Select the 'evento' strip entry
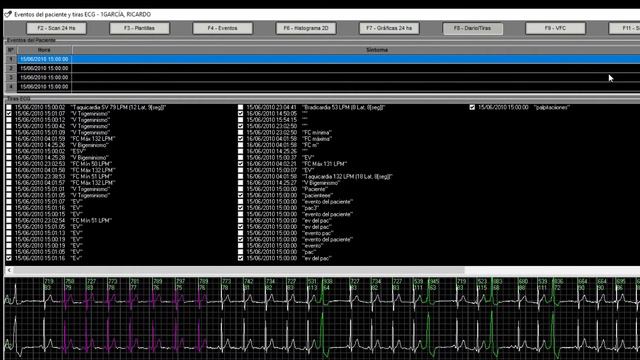Screen dimensions: 640x360 (x=284, y=246)
